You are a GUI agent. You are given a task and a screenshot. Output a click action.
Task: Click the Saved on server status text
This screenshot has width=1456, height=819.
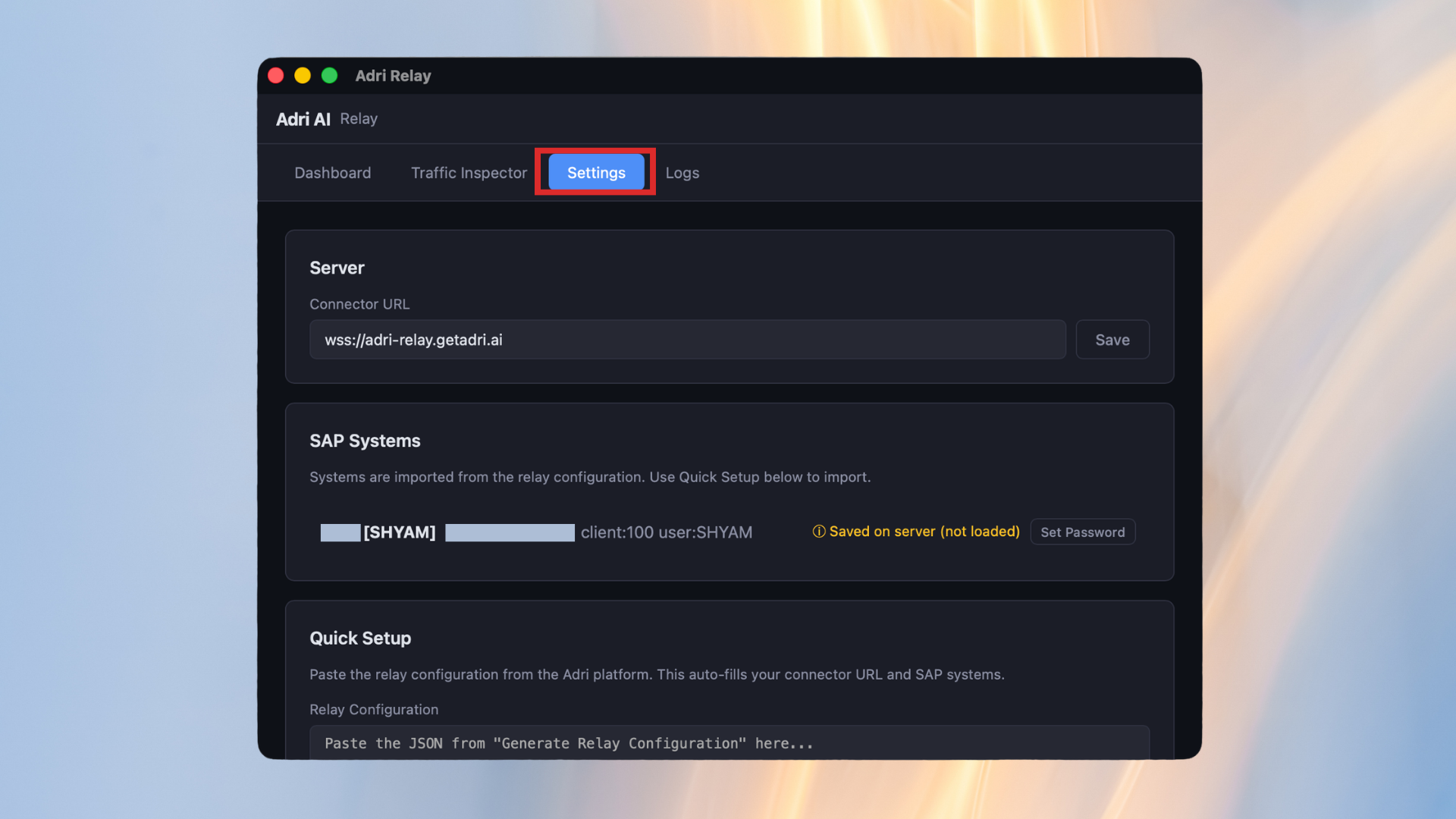pos(924,532)
